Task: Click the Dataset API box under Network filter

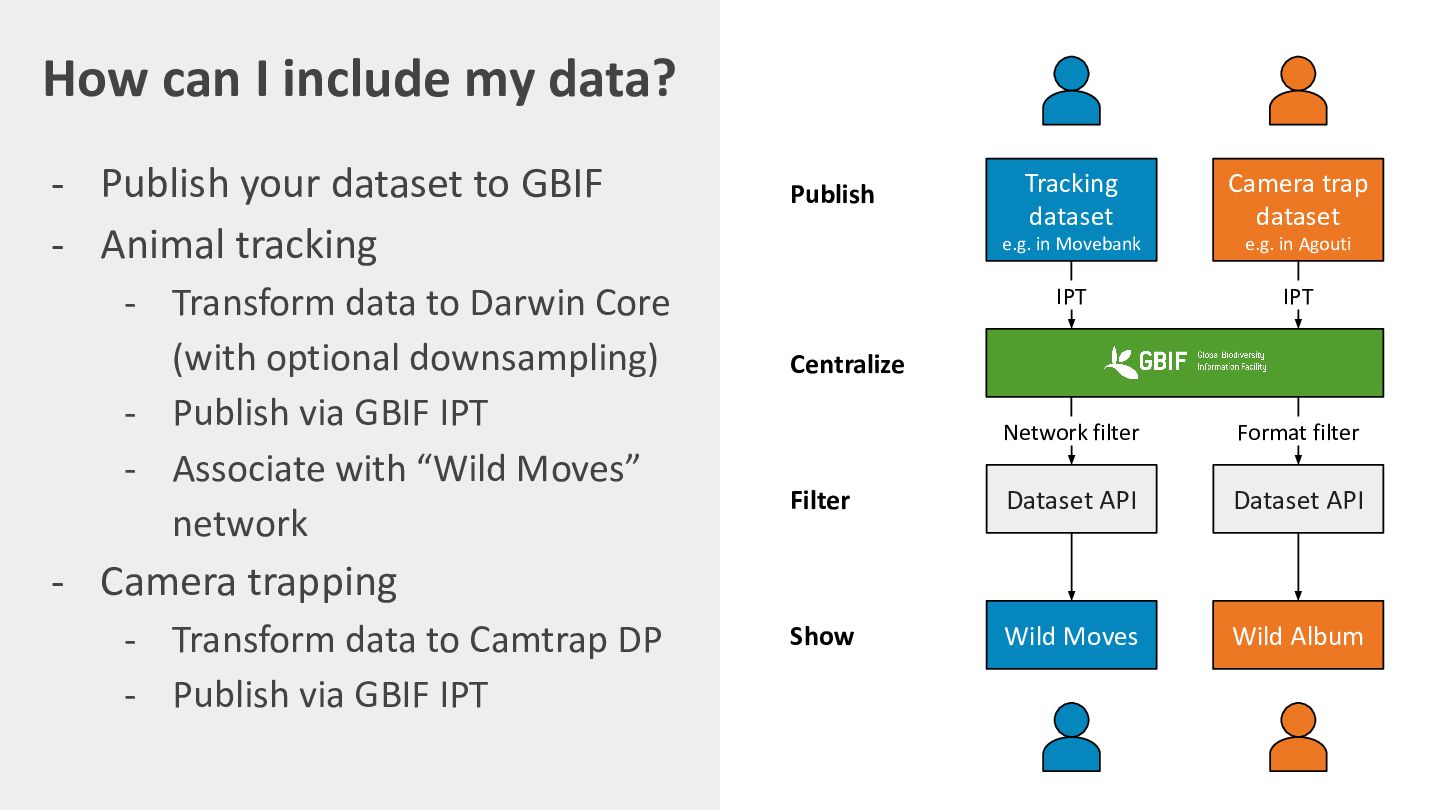Action: [1071, 499]
